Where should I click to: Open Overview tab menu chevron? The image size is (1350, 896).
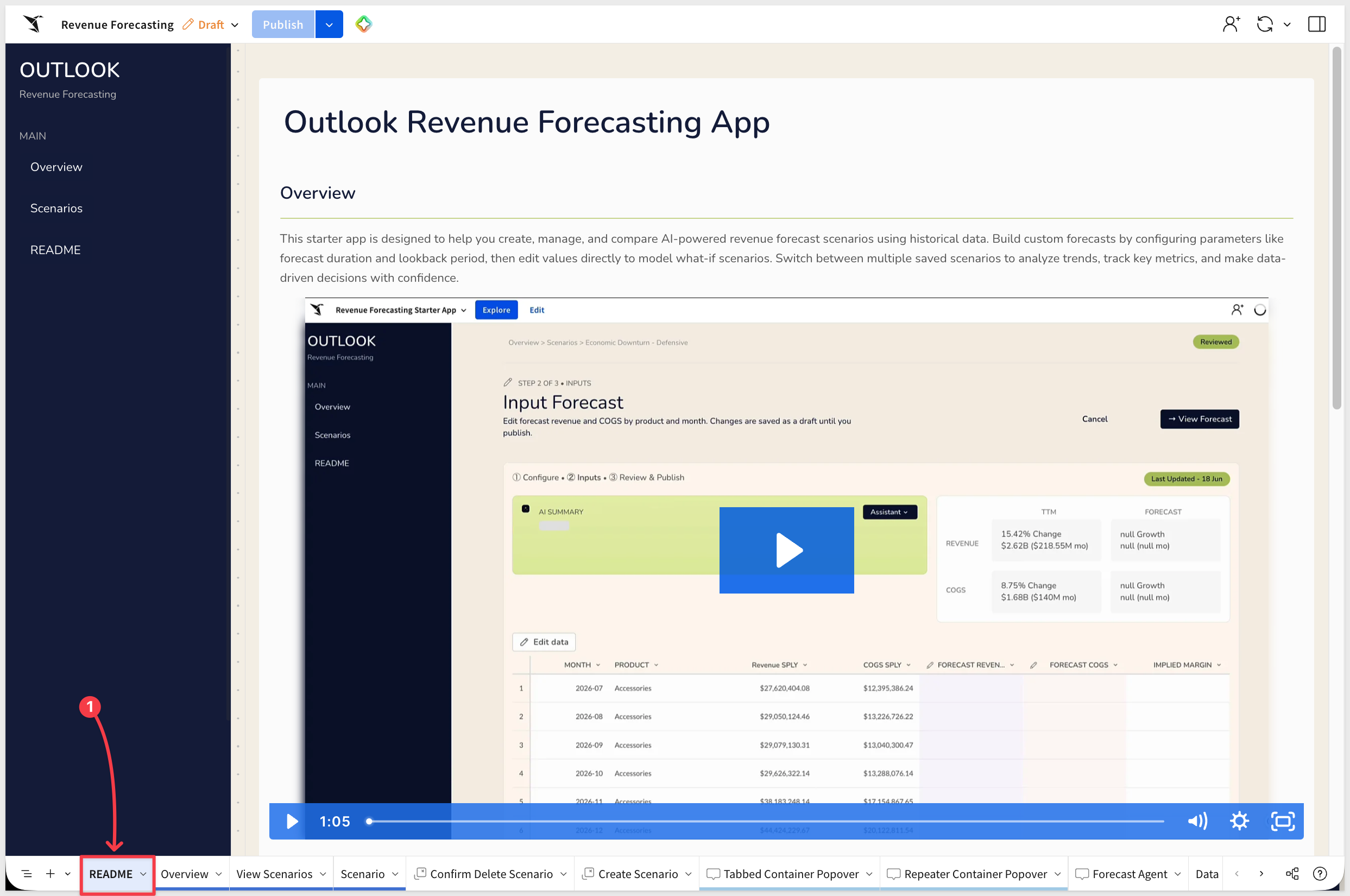pyautogui.click(x=219, y=874)
